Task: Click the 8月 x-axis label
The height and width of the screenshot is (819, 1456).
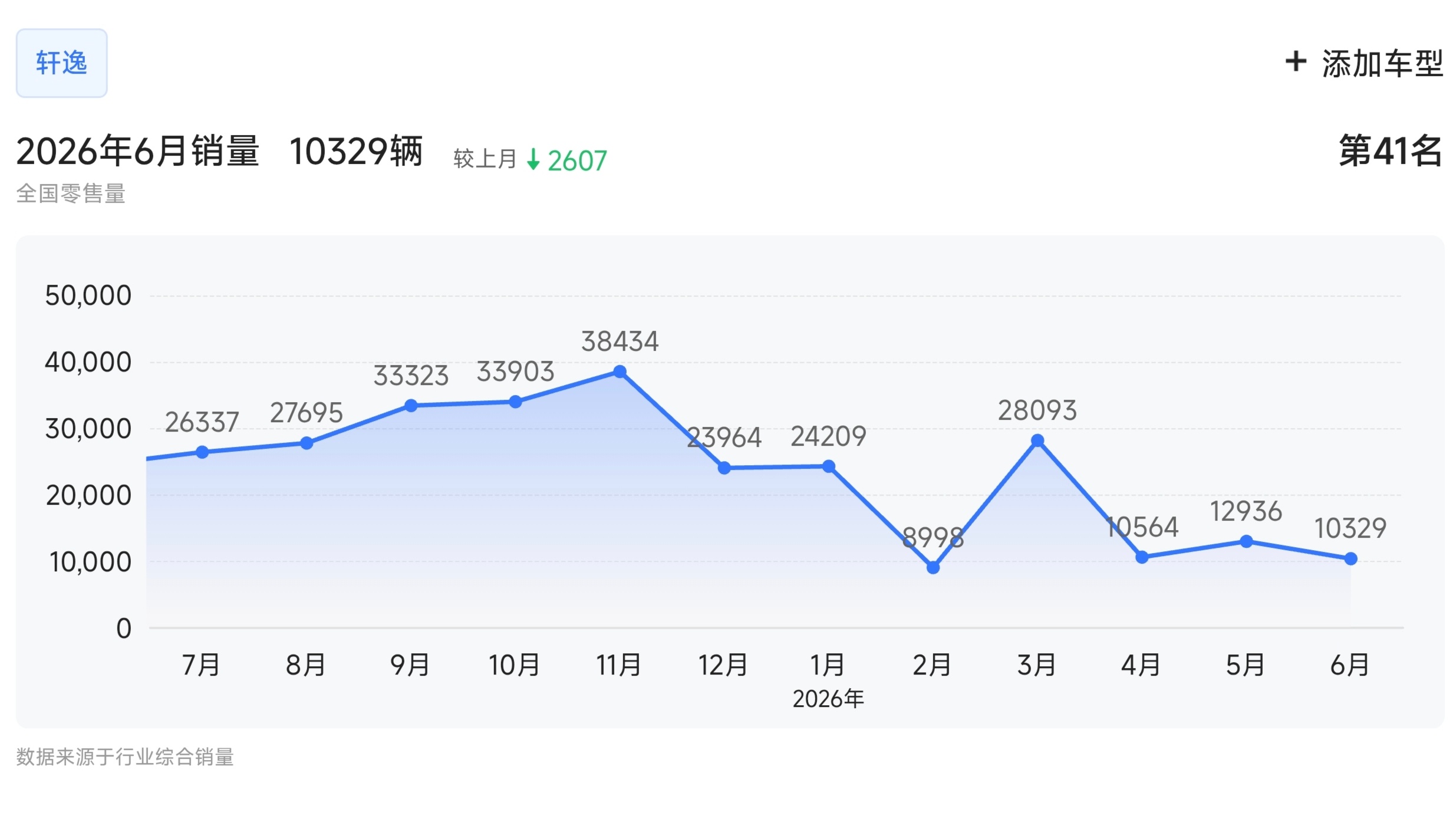Action: 306,665
